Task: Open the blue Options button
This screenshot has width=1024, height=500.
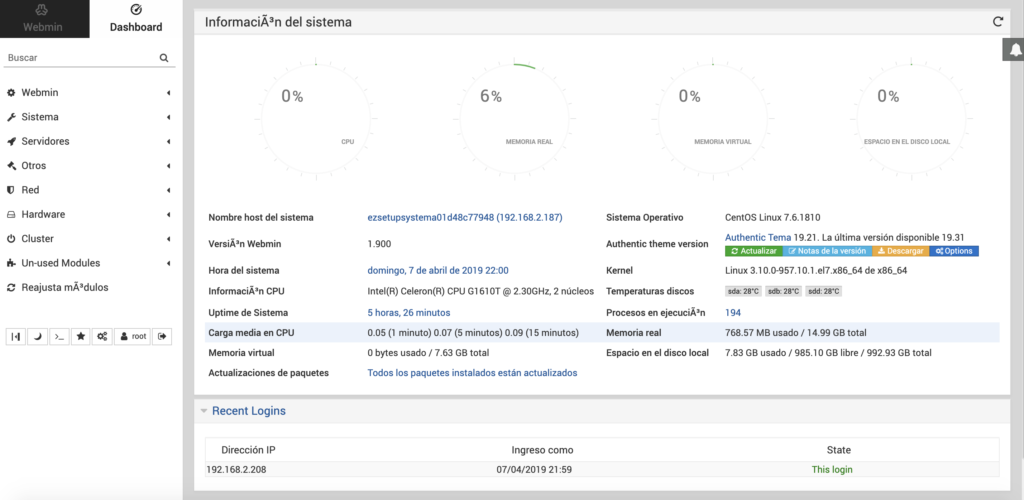Action: point(954,251)
